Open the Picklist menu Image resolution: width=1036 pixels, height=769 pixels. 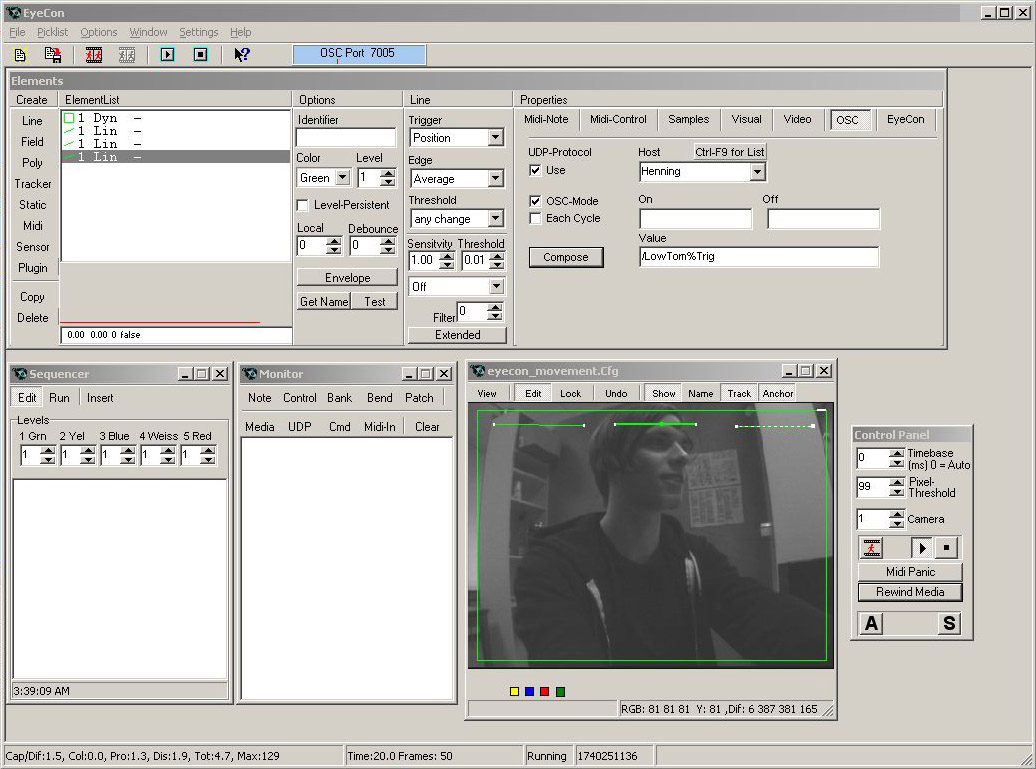coord(53,32)
